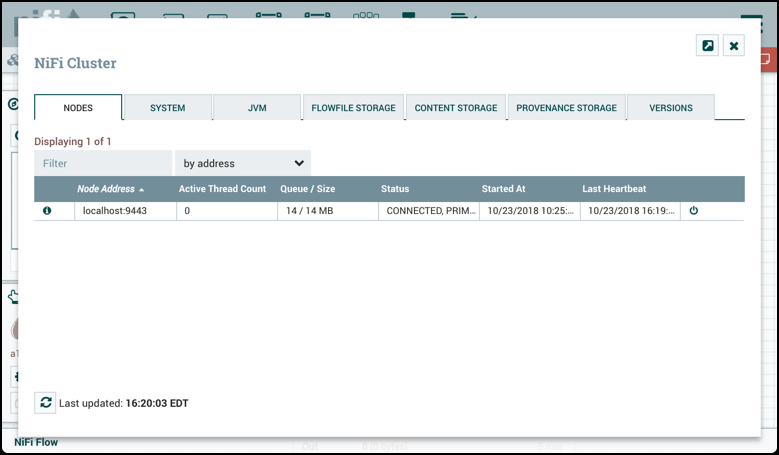Switch to the SYSTEM tab
The image size is (779, 455).
tap(168, 107)
